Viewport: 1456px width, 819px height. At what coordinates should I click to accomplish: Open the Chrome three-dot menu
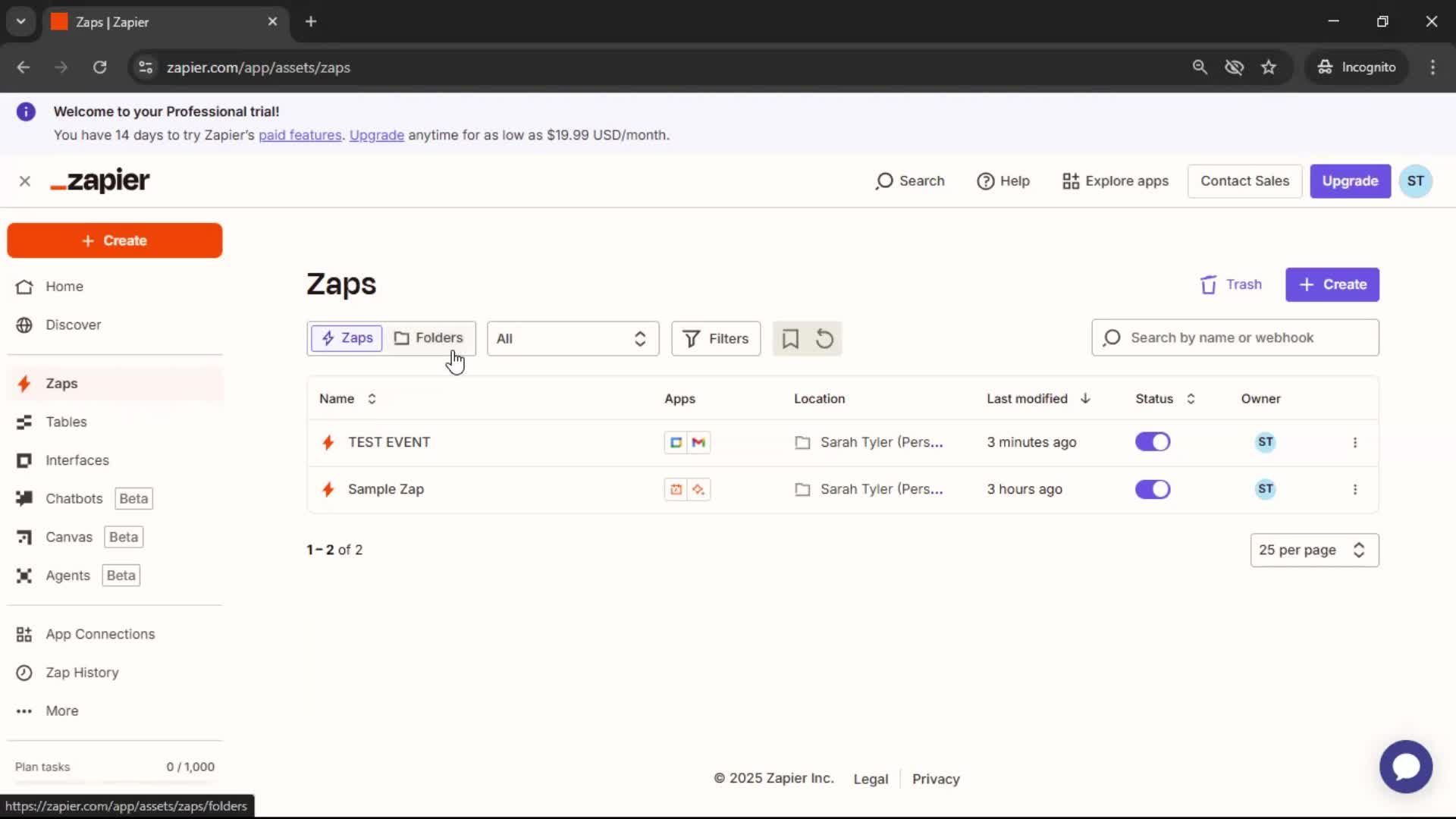click(x=1432, y=67)
